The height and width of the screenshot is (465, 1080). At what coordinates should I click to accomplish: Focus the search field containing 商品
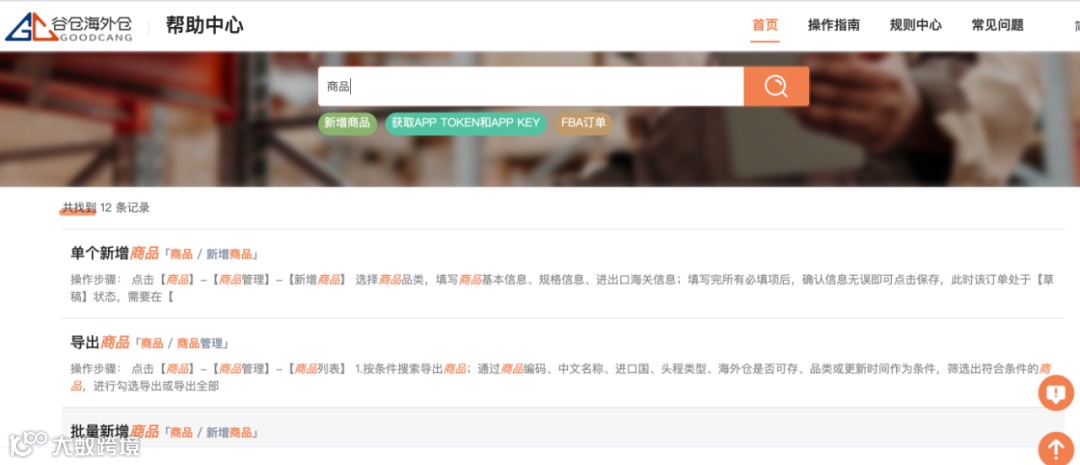(531, 86)
